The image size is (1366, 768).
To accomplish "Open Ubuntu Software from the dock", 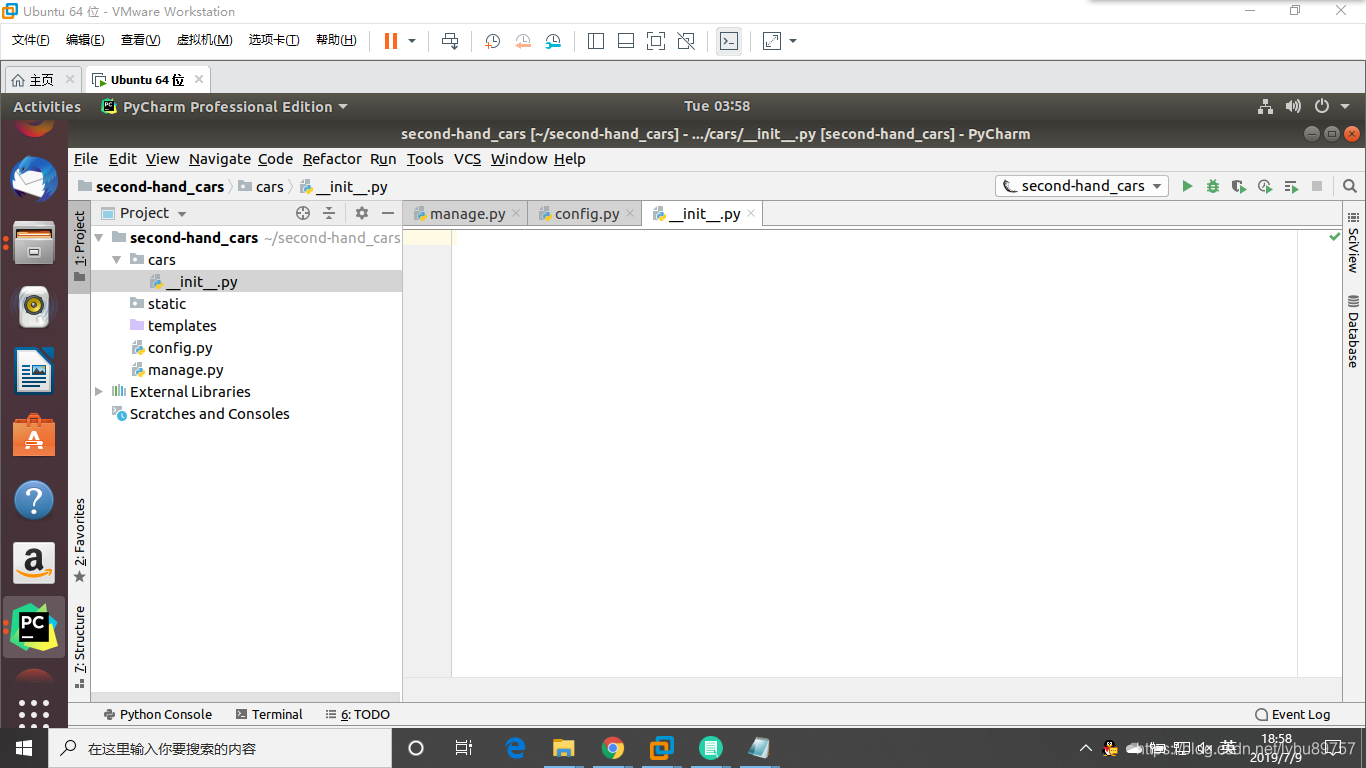I will (34, 436).
